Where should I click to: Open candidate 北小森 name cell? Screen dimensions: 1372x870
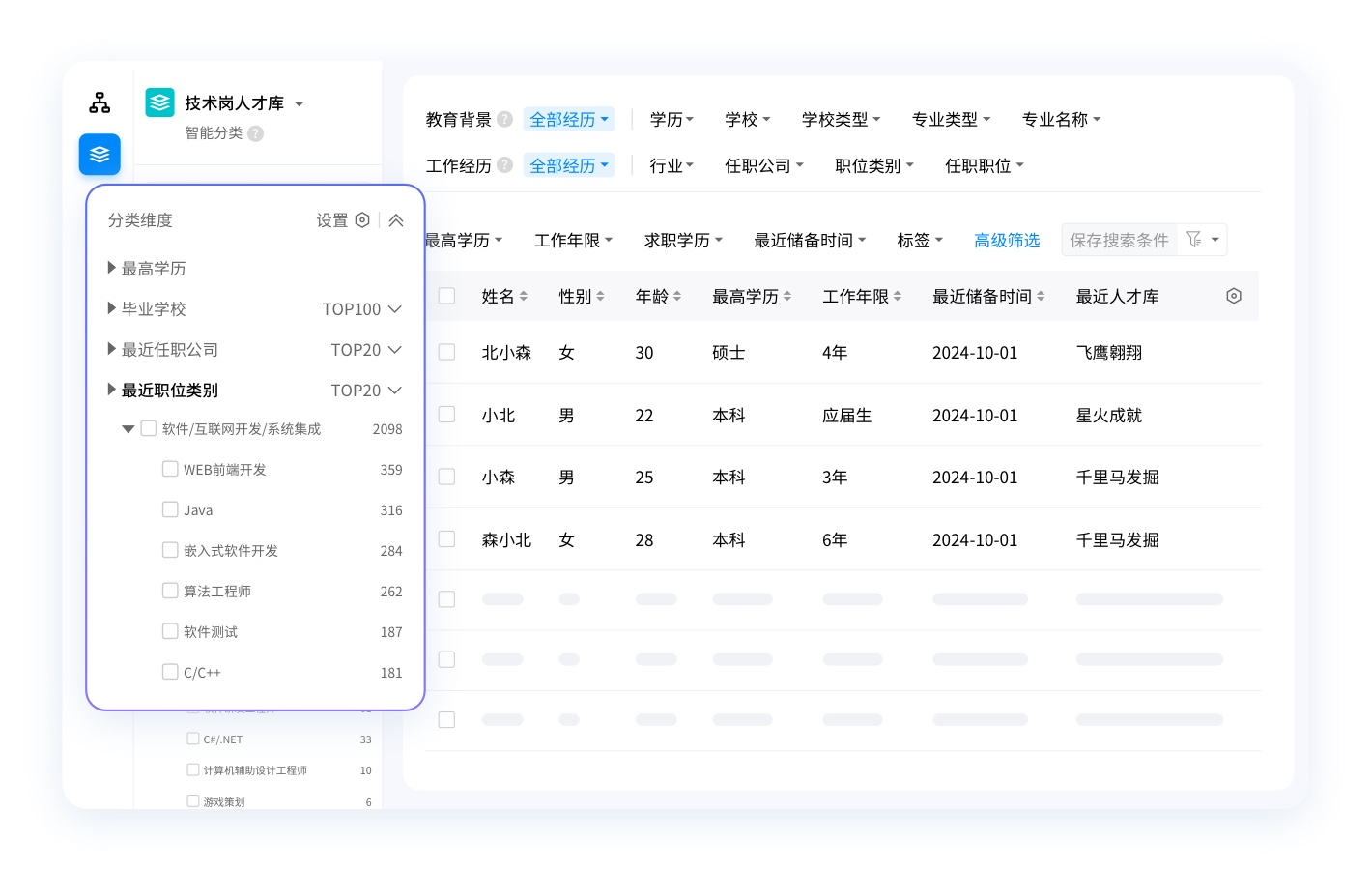pos(506,353)
